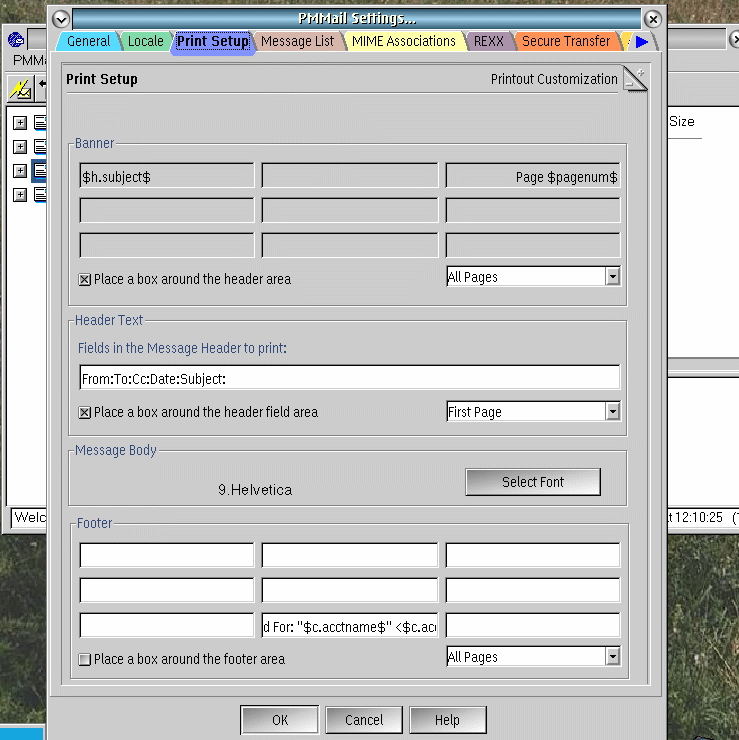Switch to the General tab
Image resolution: width=739 pixels, height=740 pixels.
tap(88, 41)
